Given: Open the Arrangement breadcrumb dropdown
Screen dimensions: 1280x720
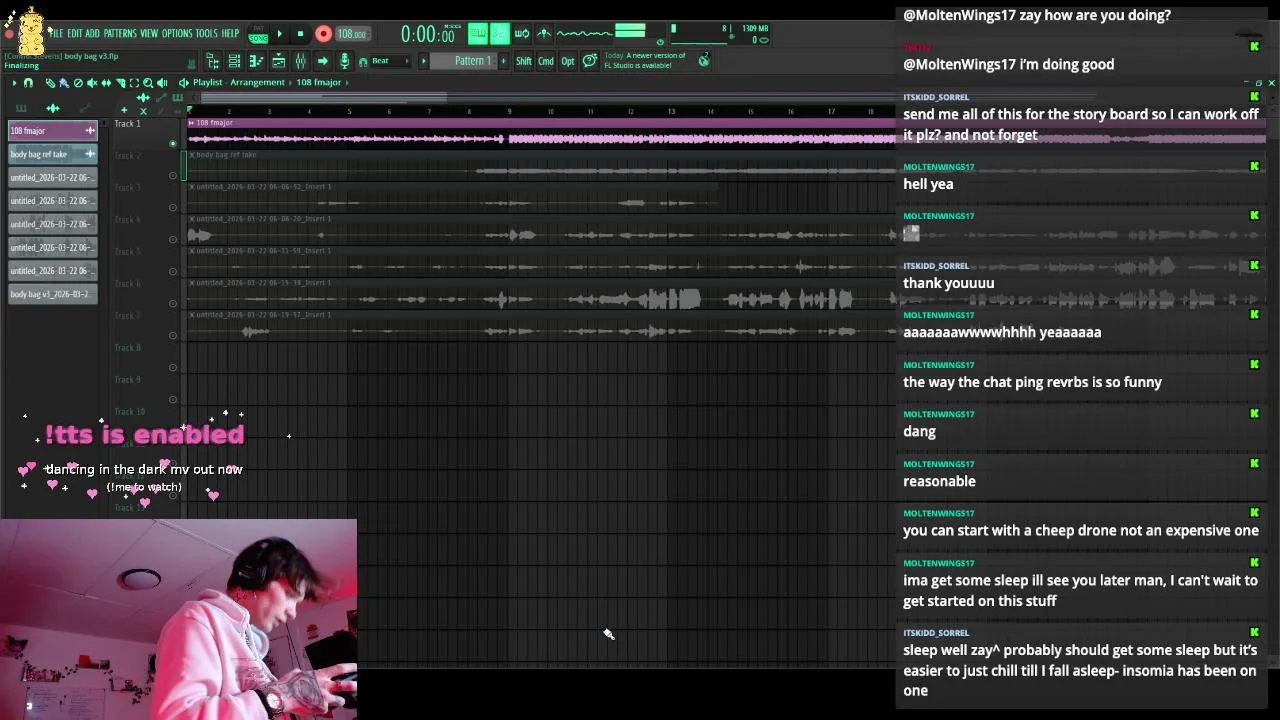Looking at the screenshot, I should tap(258, 83).
